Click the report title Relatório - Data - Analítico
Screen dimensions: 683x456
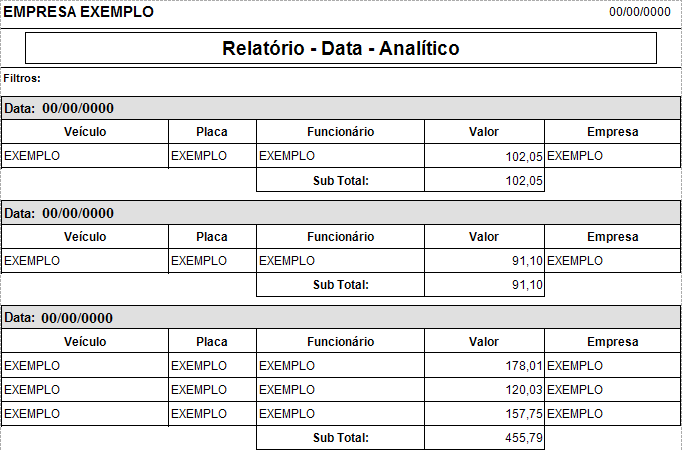click(340, 48)
